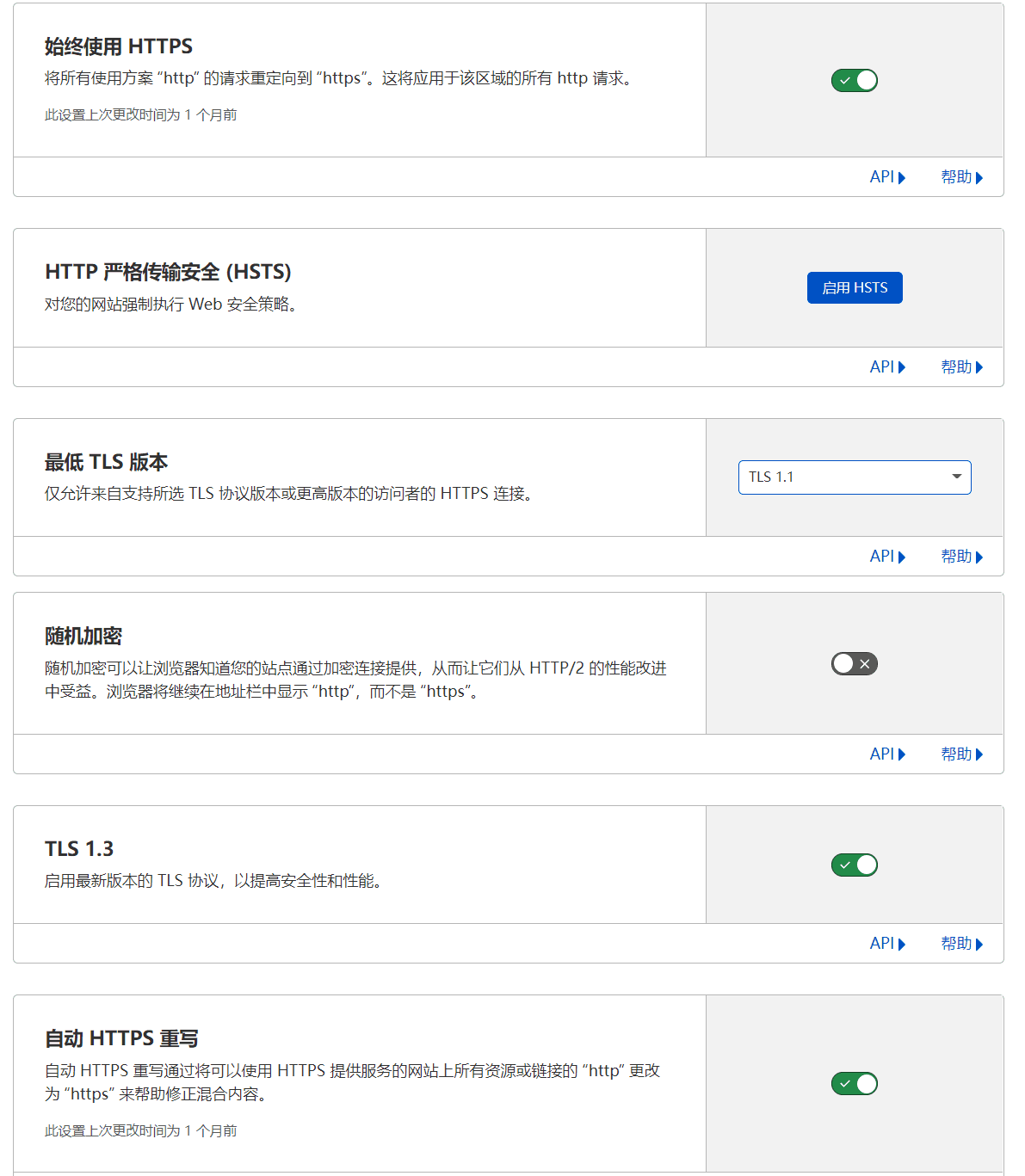Screen dimensions: 1025x1176
Task: Show 帮助 for 随机加密 setting
Action: click(960, 754)
